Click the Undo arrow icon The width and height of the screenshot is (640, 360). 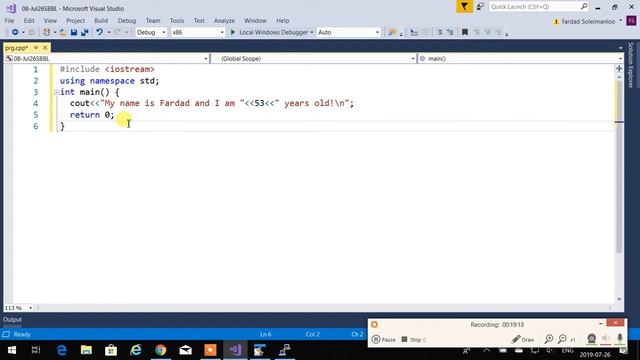pos(99,32)
